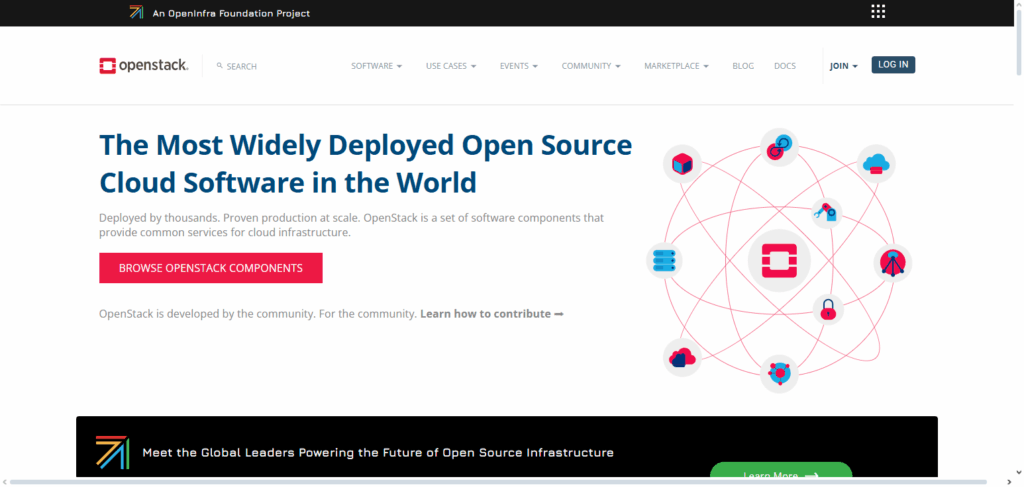
Task: Click the robot arm icon in diagram
Action: point(825,212)
